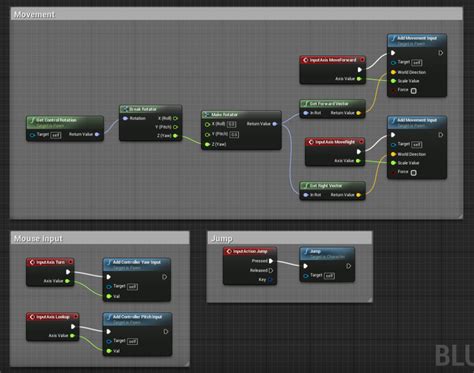Screen dimensions: 474x373
Task: Click InputAxis MoveForward's Axis Value pin
Action: click(x=359, y=79)
